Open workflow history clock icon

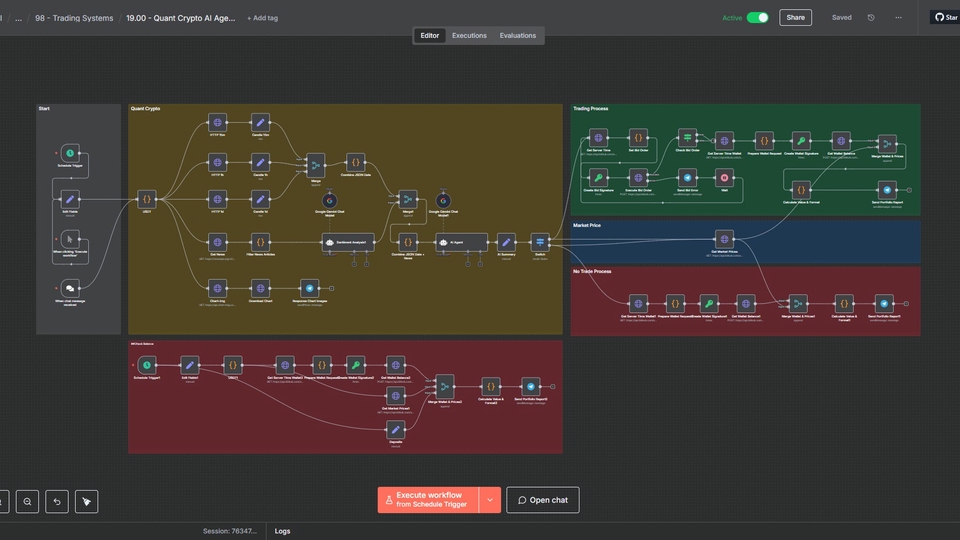pos(871,18)
